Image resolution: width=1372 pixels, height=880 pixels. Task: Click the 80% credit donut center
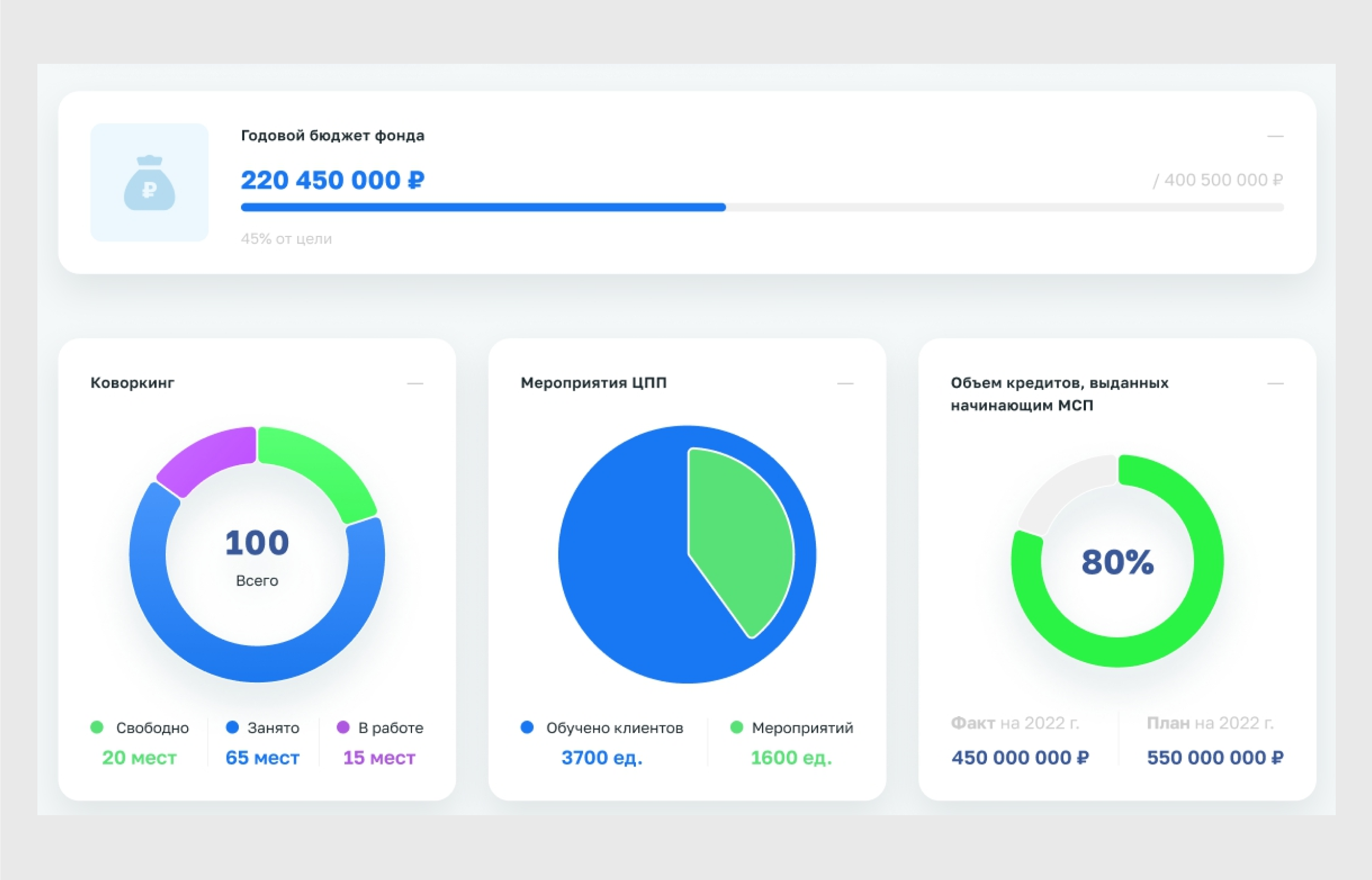(1117, 562)
